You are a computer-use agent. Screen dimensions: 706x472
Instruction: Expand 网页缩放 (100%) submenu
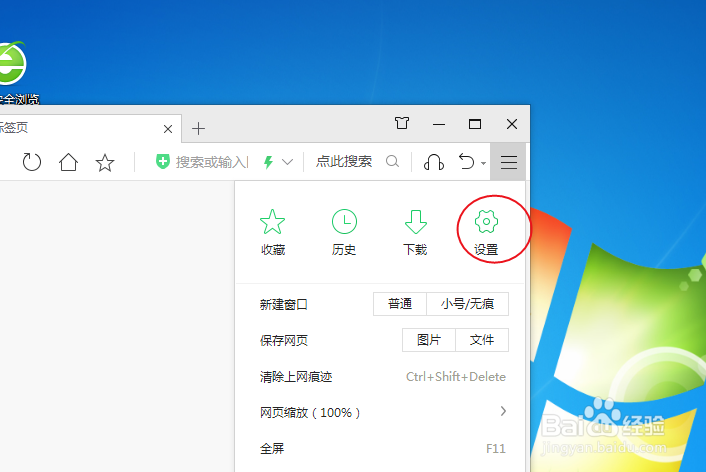pyautogui.click(x=382, y=412)
